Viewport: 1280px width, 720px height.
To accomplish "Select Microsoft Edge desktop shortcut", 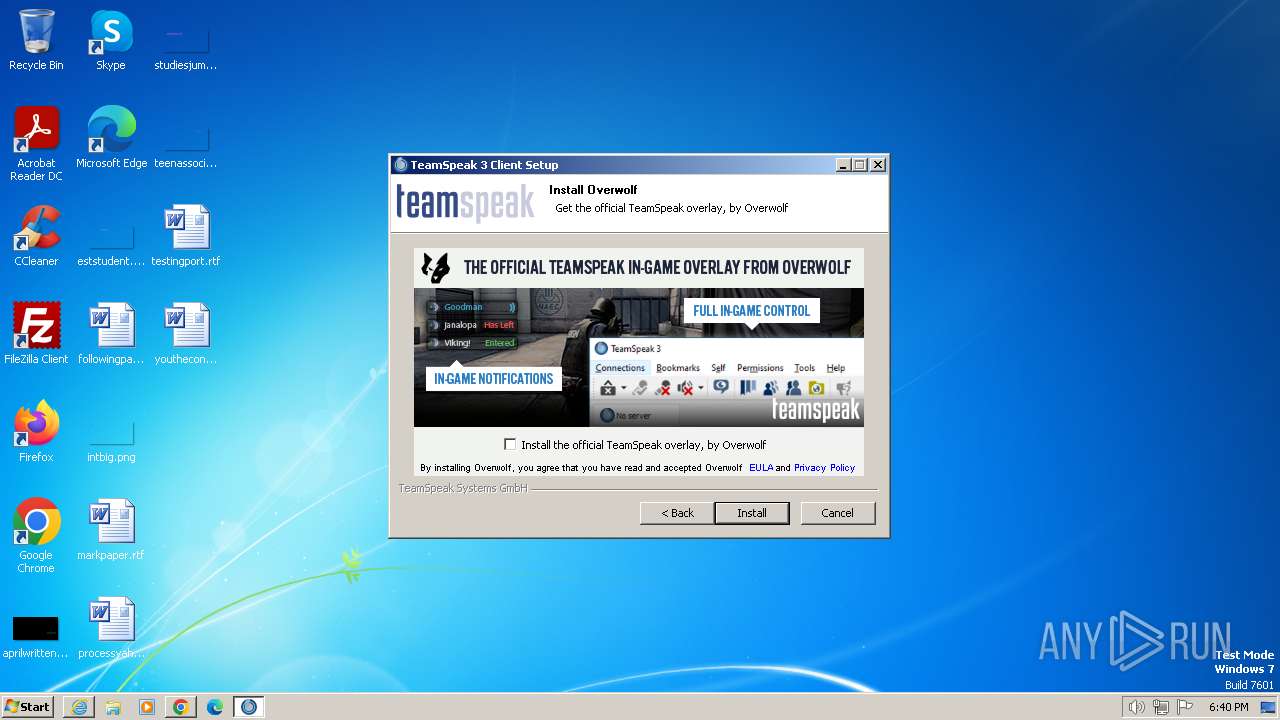I will coord(111,138).
